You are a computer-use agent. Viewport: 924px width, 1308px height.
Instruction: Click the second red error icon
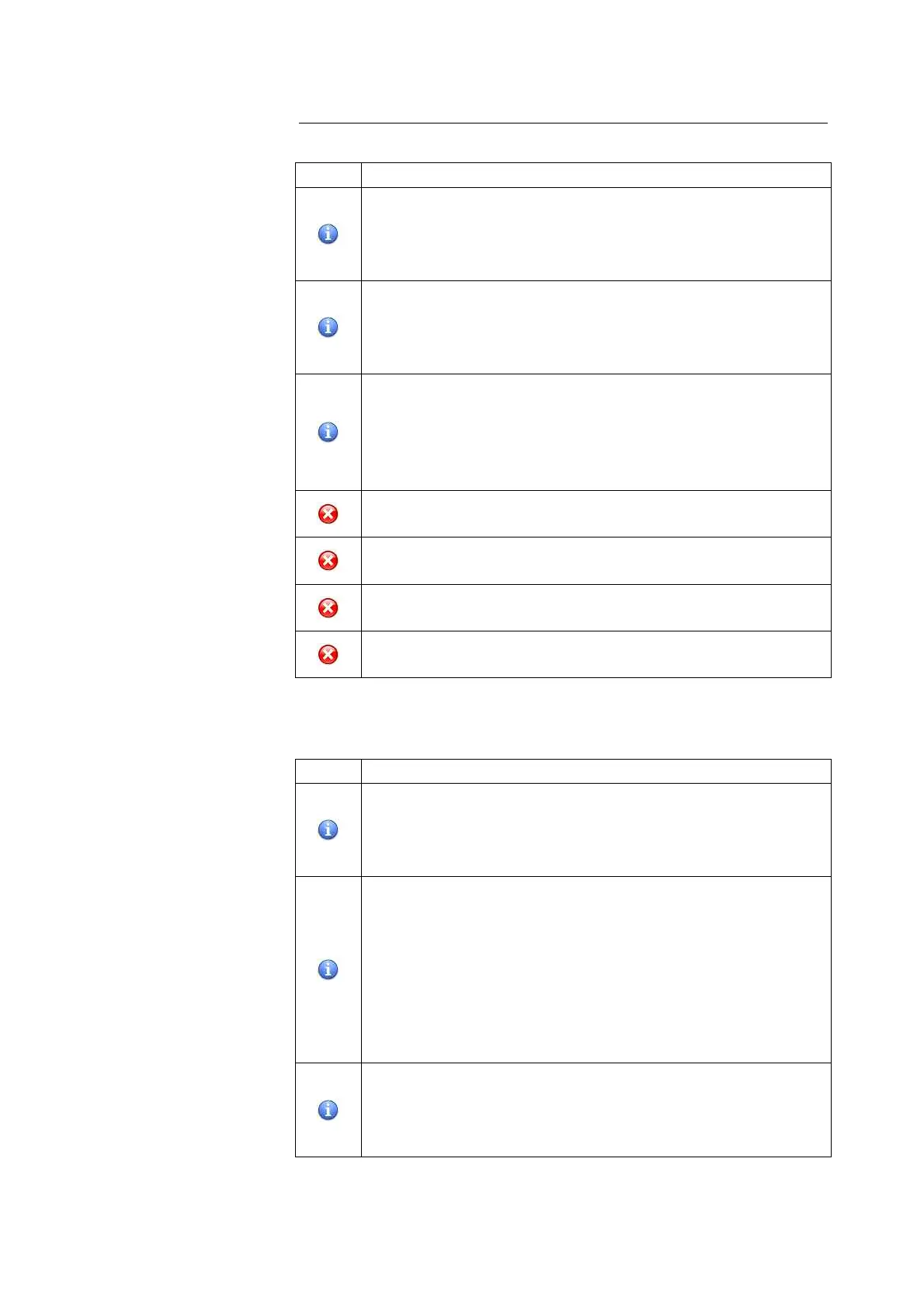[x=328, y=561]
